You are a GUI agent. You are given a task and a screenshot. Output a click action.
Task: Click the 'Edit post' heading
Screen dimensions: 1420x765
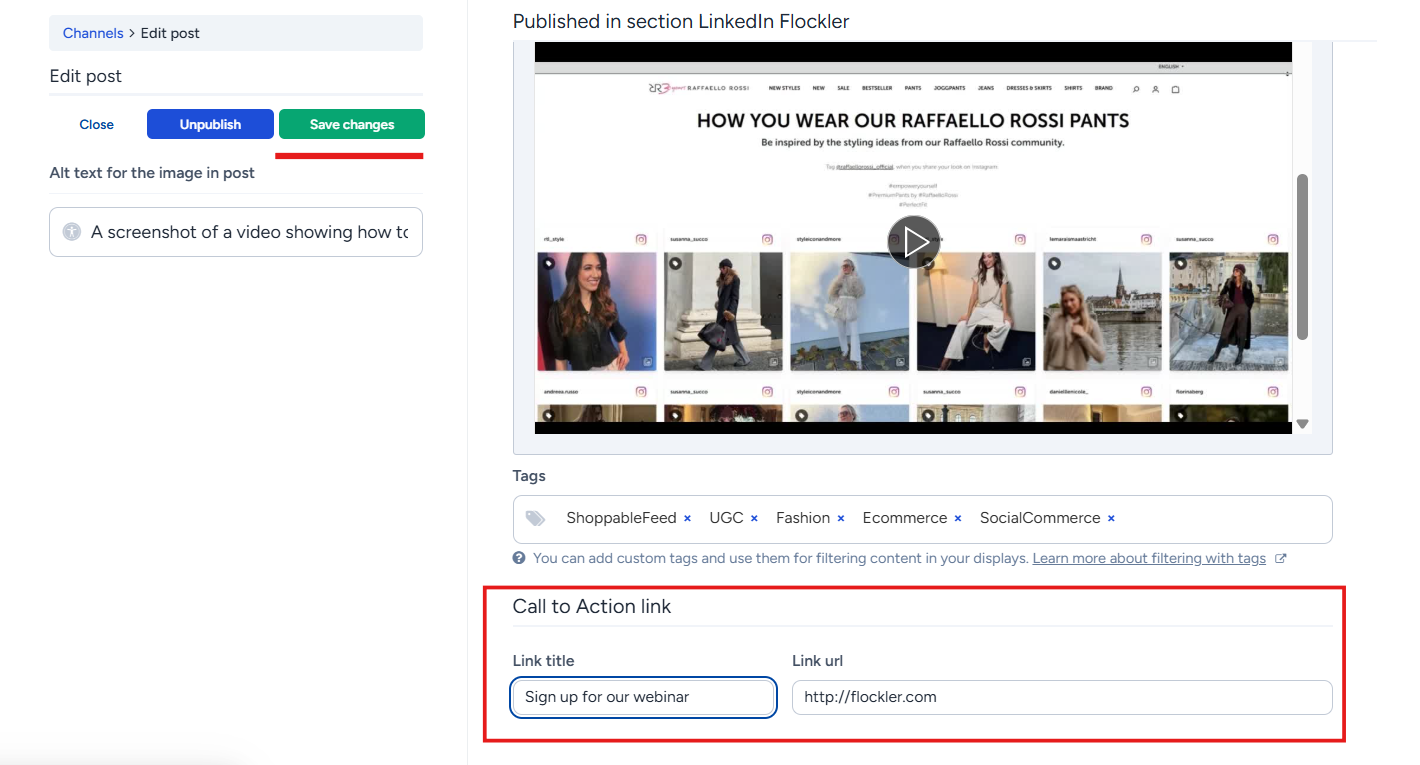pyautogui.click(x=86, y=76)
